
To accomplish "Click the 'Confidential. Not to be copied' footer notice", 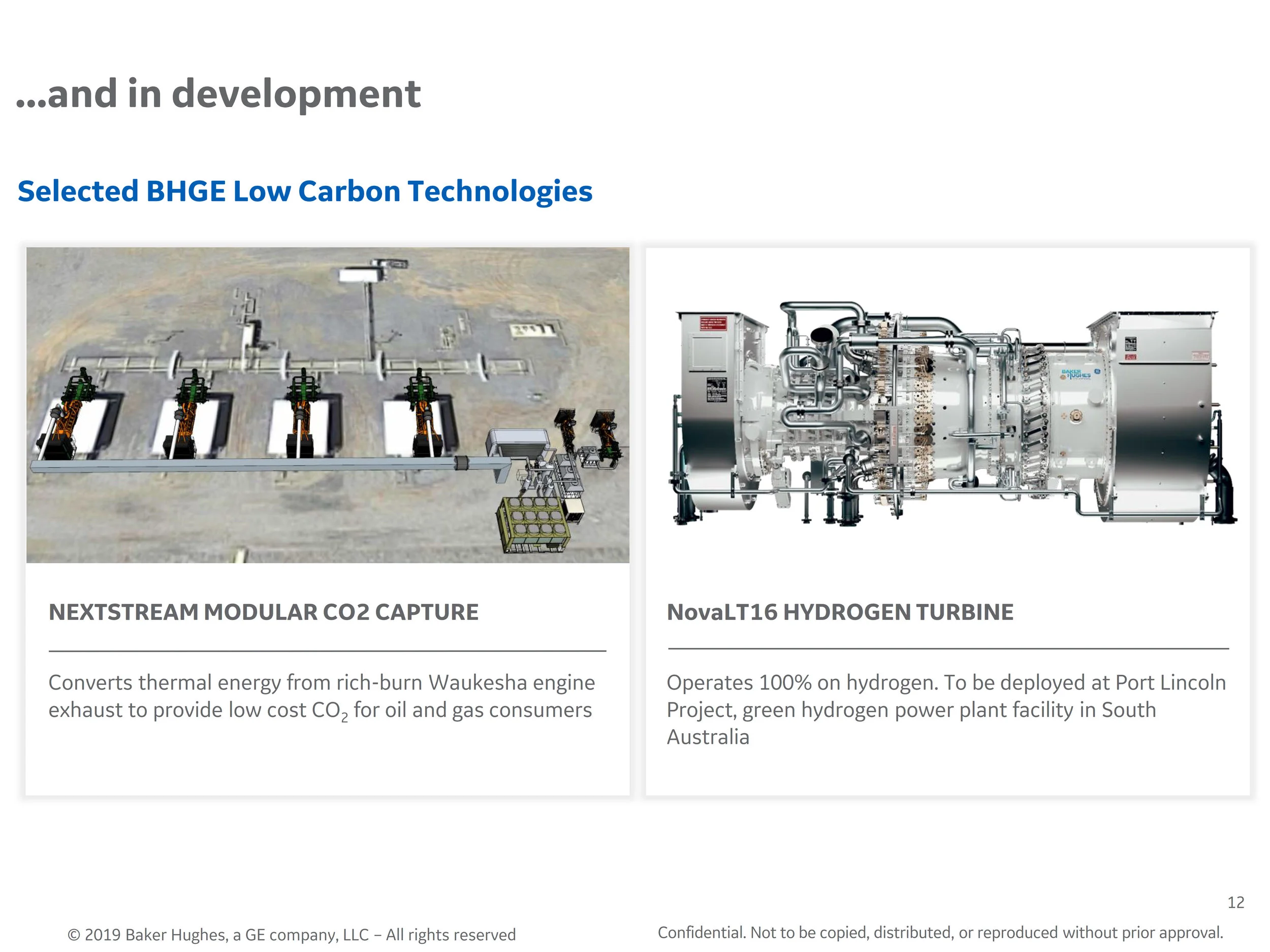I will 940,933.
